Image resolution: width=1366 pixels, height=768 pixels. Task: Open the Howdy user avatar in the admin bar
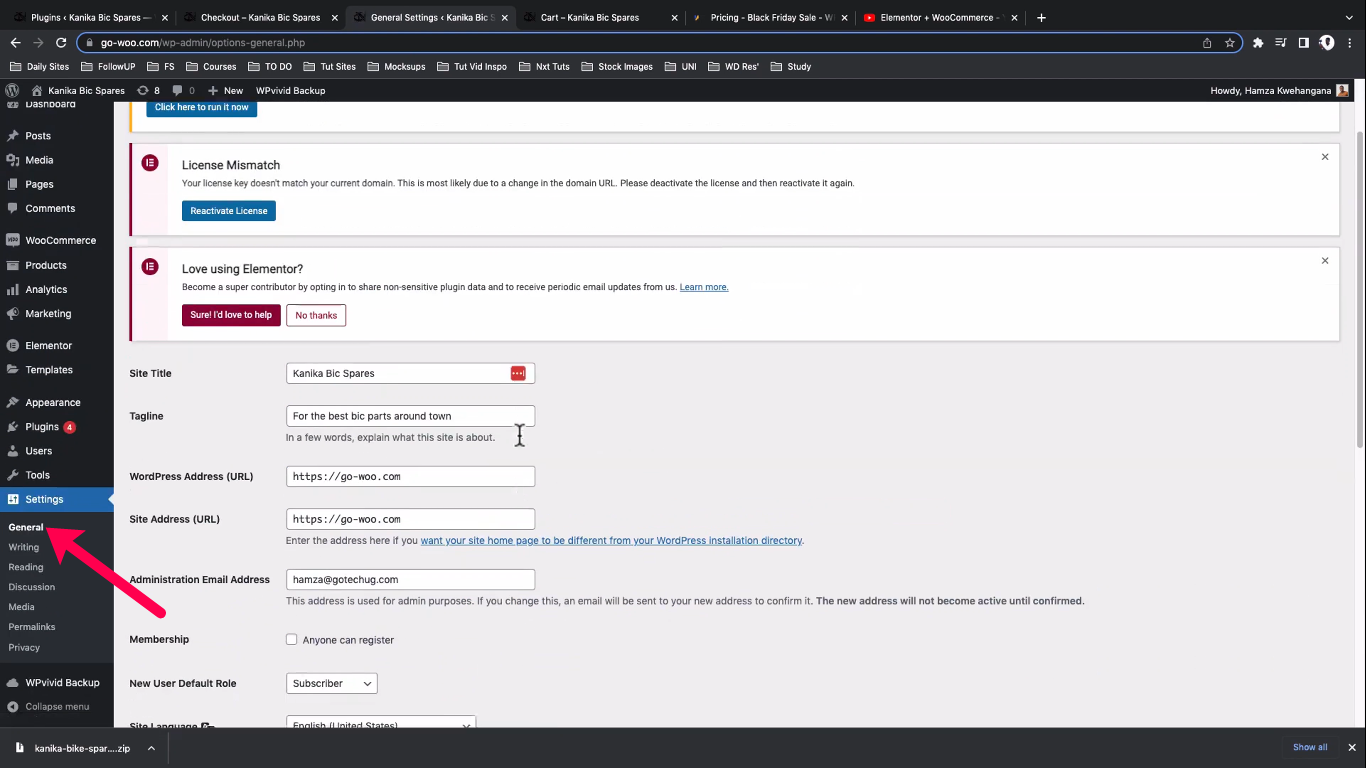click(x=1341, y=90)
